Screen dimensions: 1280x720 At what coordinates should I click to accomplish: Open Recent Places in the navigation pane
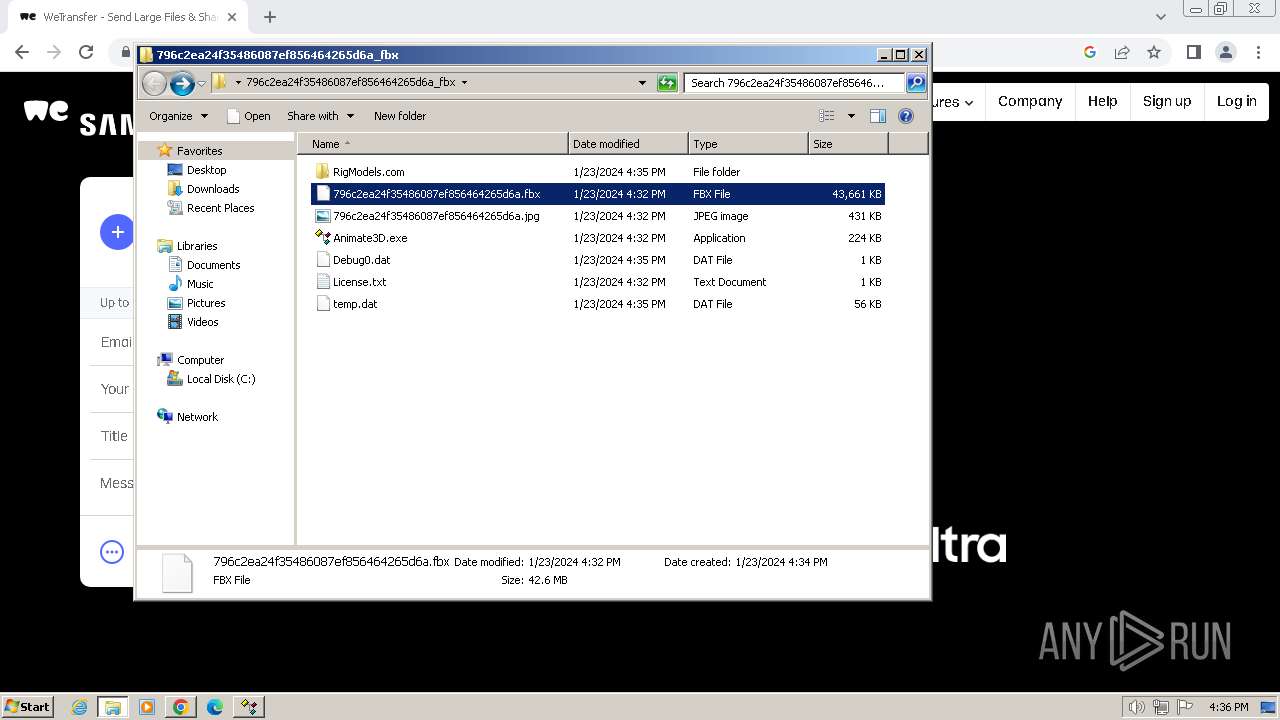[x=220, y=208]
